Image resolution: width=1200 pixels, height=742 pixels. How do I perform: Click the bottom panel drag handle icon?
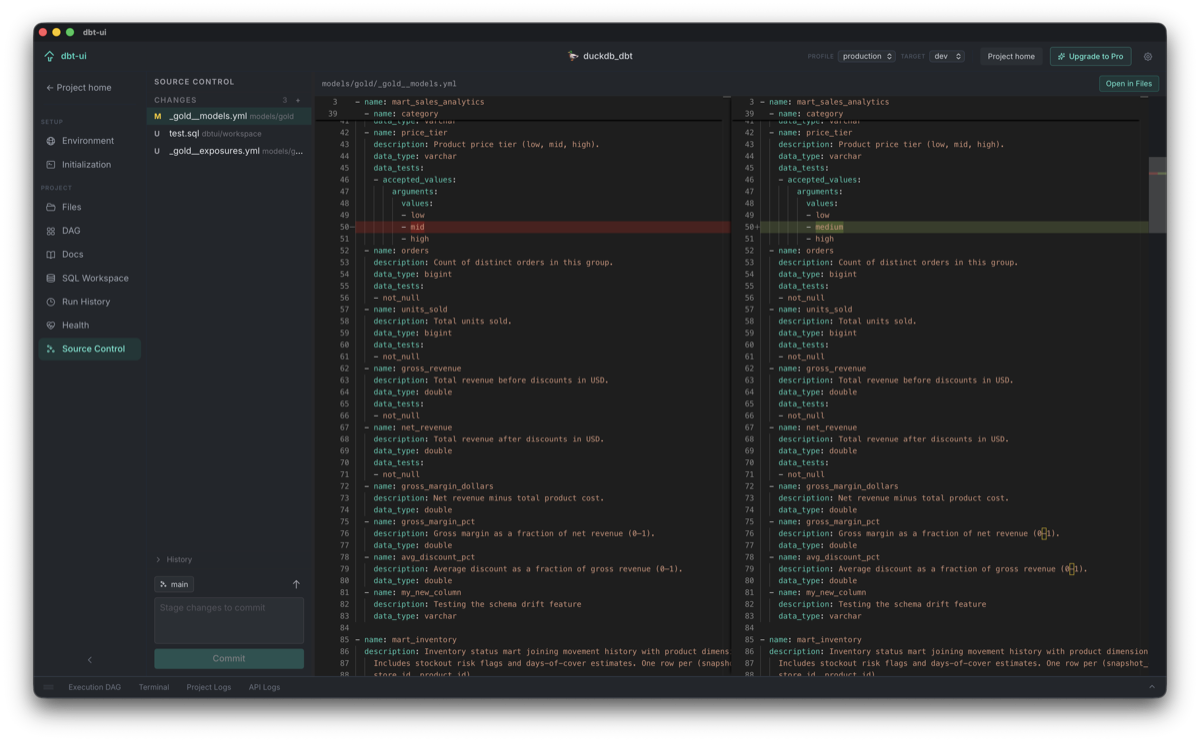click(49, 687)
